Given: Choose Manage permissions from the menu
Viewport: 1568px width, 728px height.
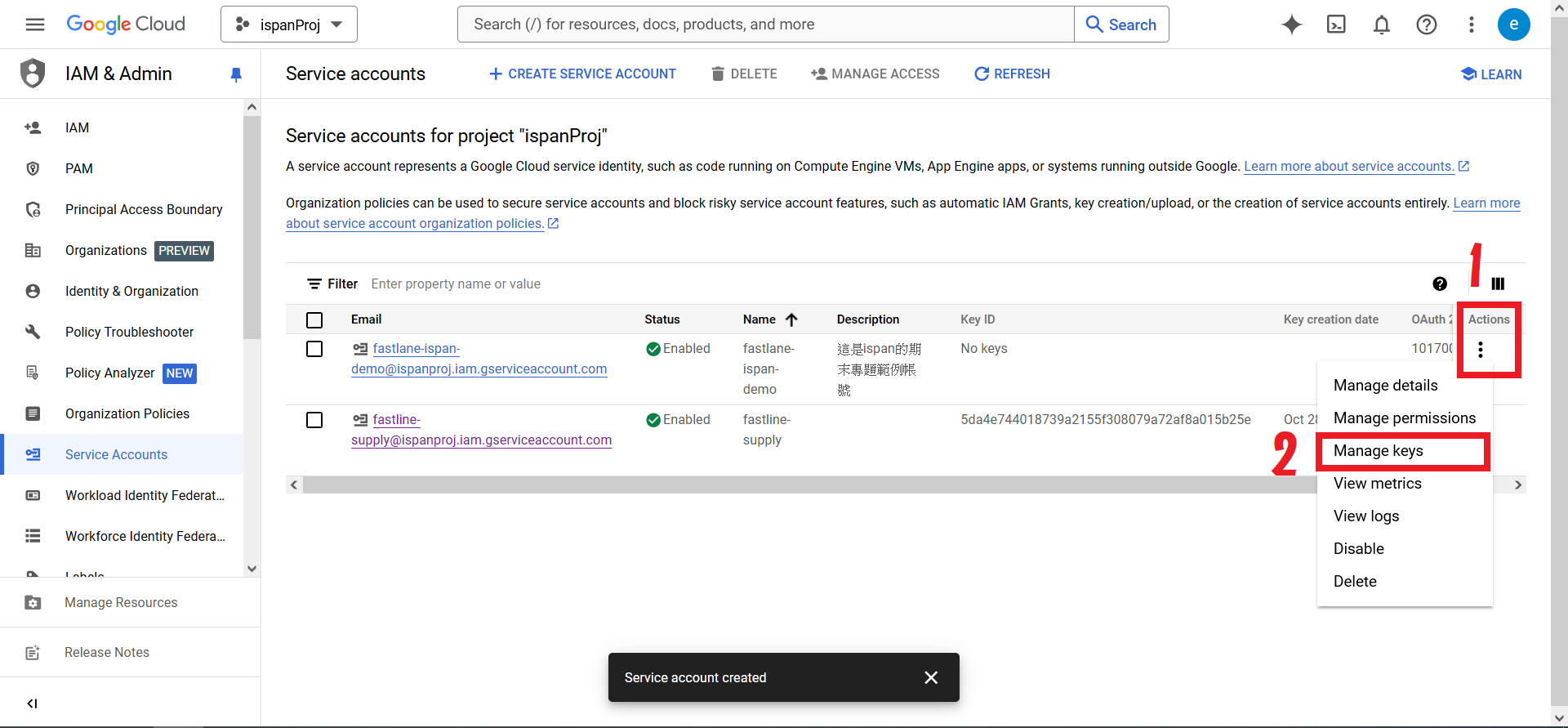Looking at the screenshot, I should pyautogui.click(x=1405, y=418).
